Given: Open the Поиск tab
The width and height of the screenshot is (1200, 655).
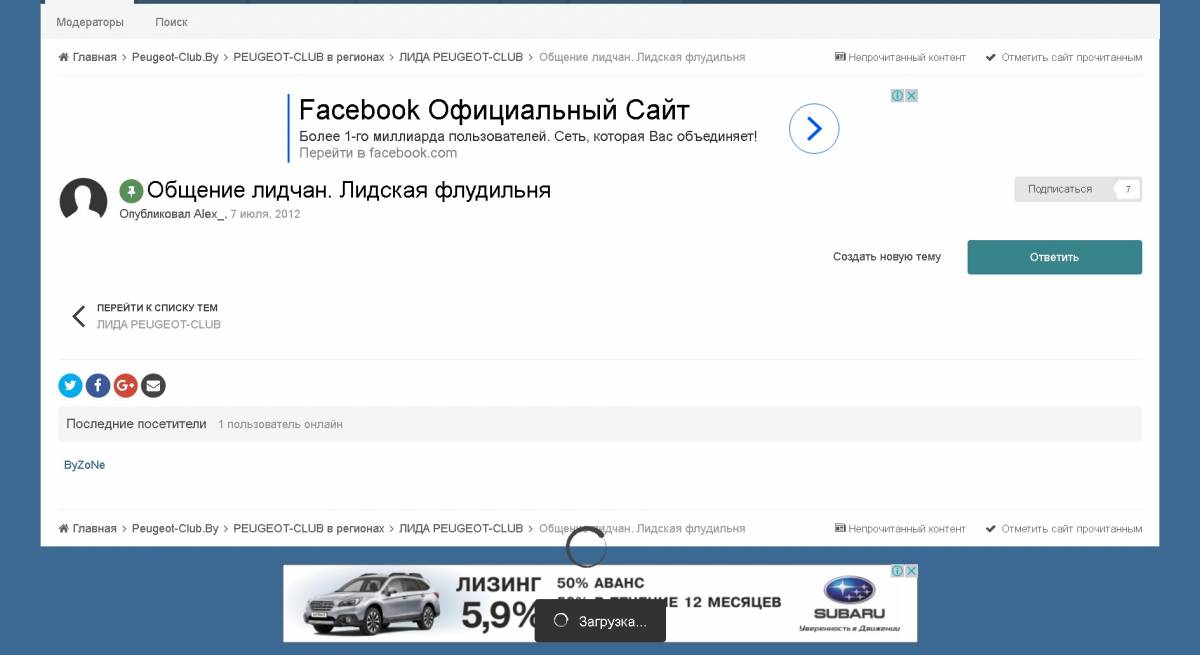Looking at the screenshot, I should (x=171, y=22).
